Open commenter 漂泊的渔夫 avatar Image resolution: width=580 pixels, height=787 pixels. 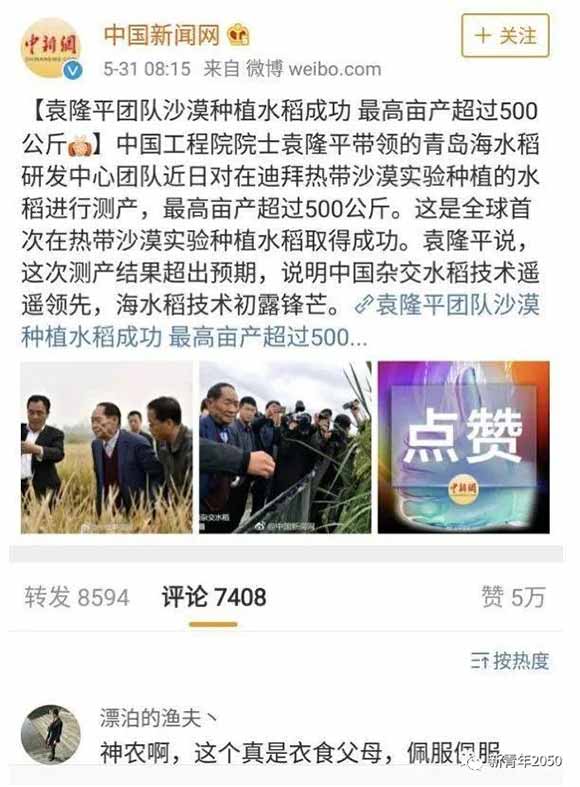click(x=51, y=735)
